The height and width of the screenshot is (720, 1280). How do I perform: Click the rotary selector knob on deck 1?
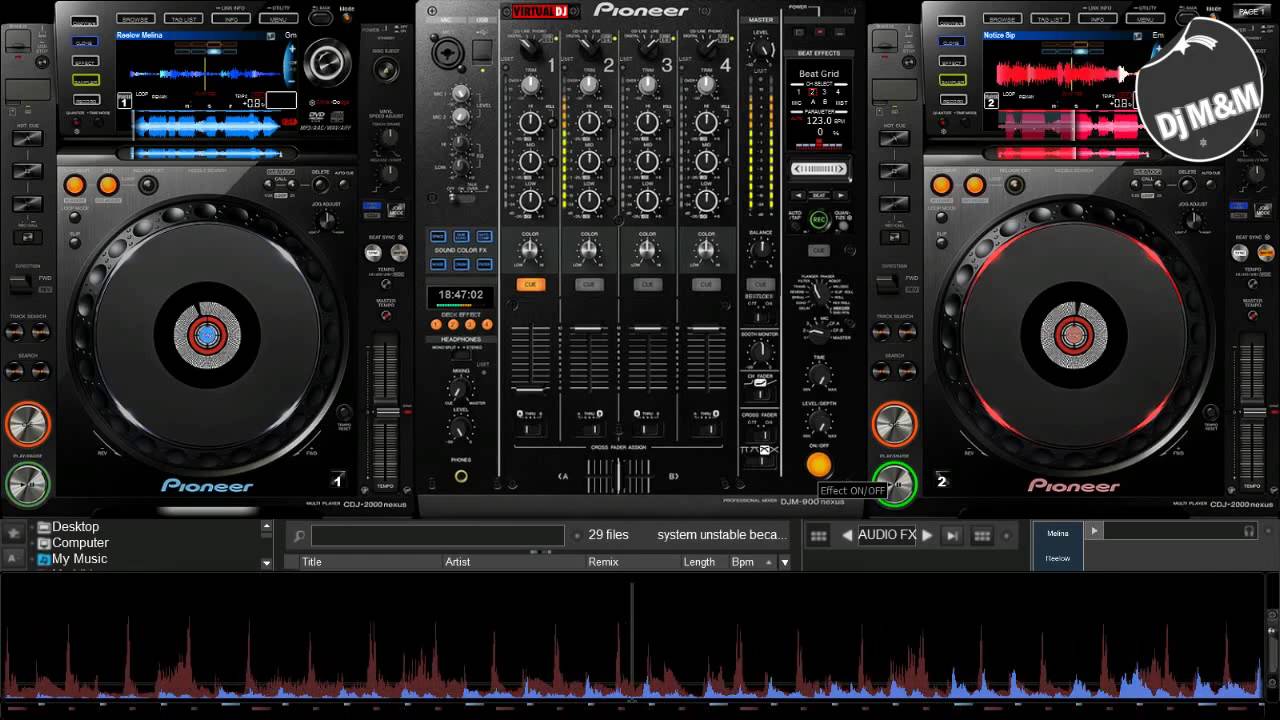point(327,63)
